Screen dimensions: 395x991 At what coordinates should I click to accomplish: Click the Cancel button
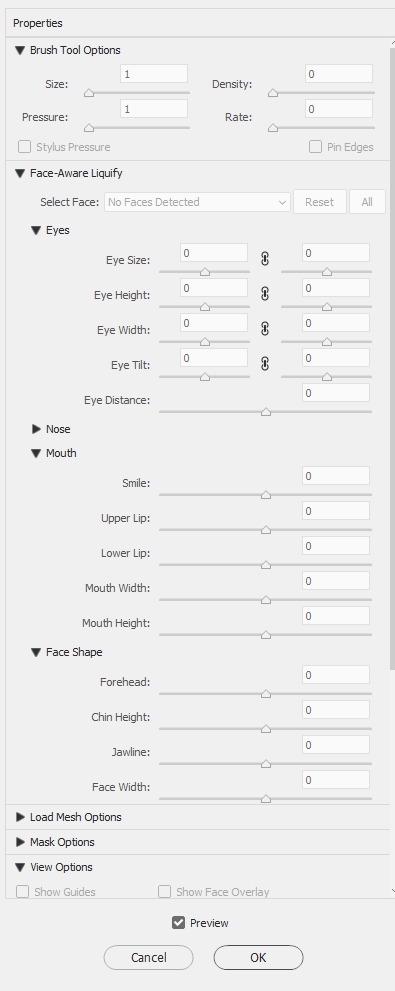[149, 958]
